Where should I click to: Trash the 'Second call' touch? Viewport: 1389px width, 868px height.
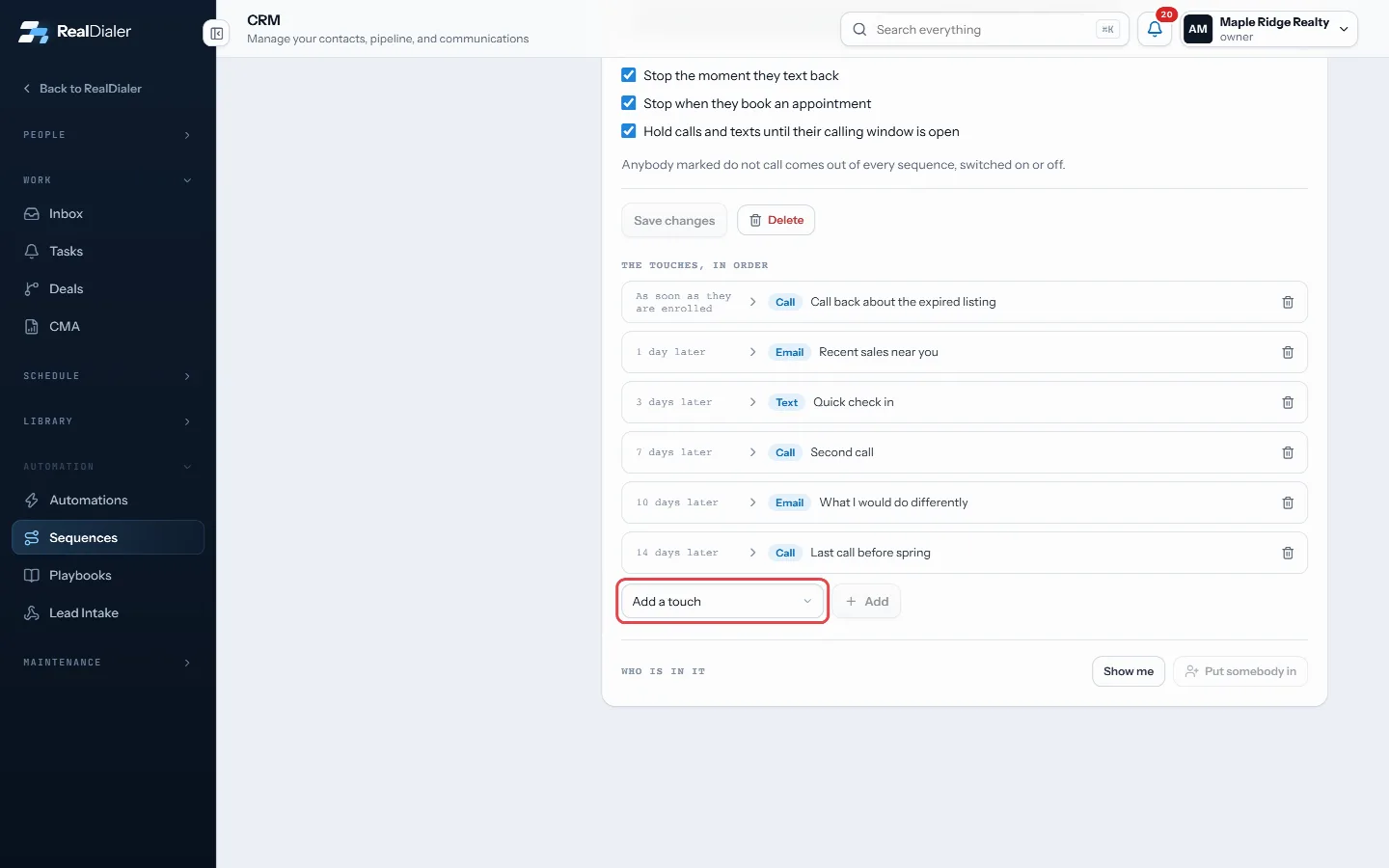coord(1287,452)
